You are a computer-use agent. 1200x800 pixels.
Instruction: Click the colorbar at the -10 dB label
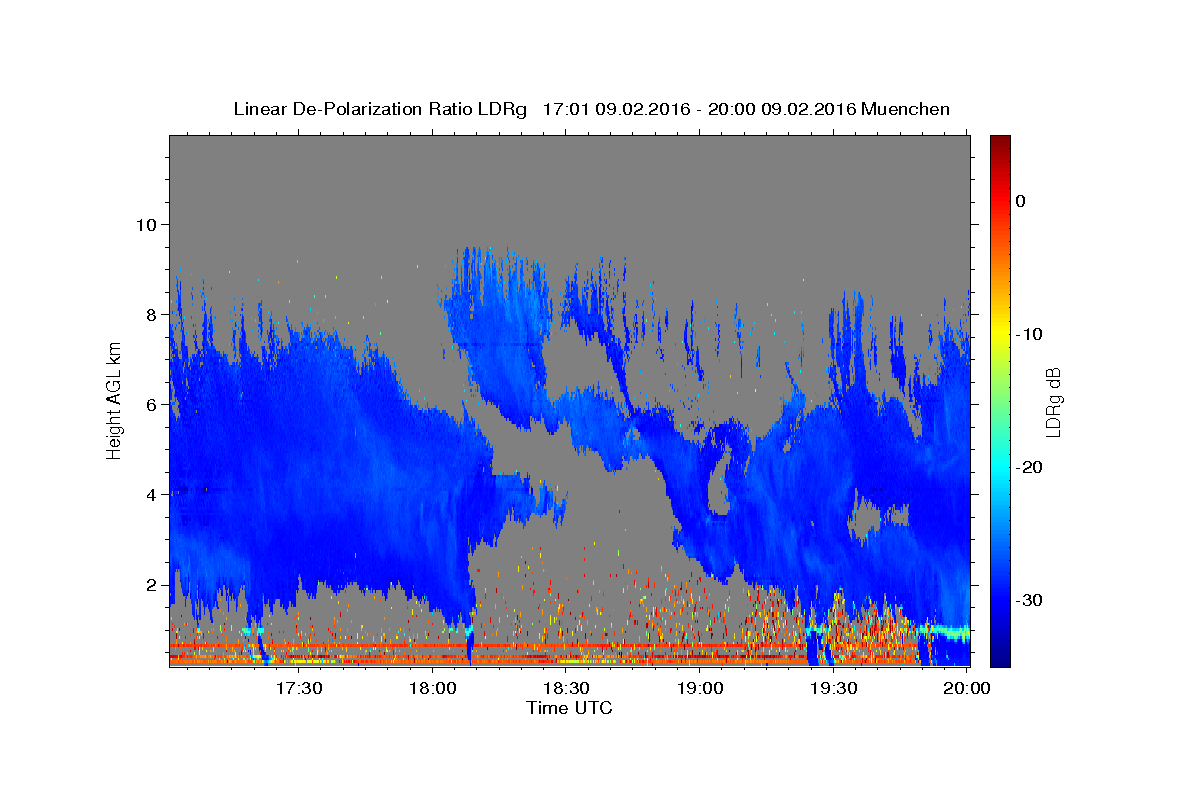pos(1000,334)
